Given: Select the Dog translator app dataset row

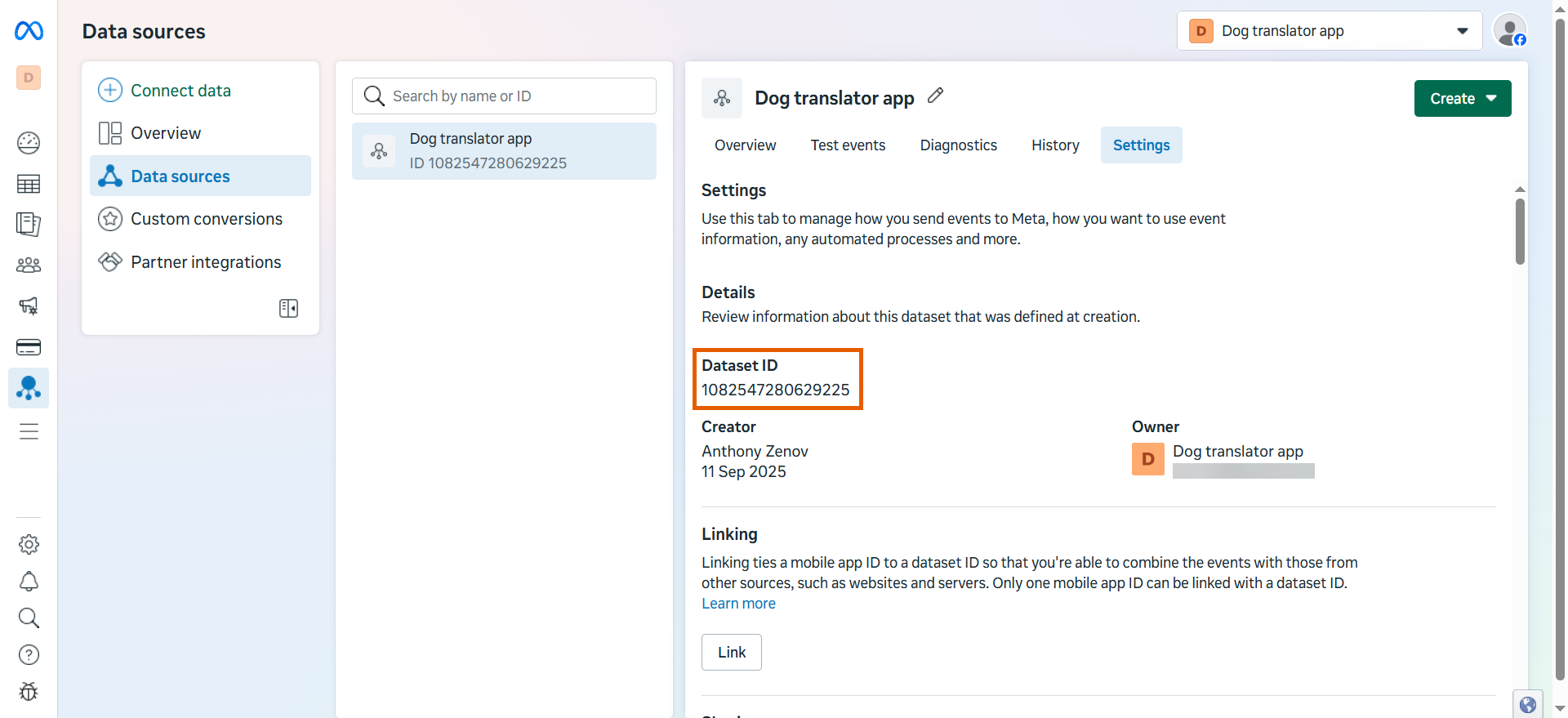Looking at the screenshot, I should pos(504,151).
